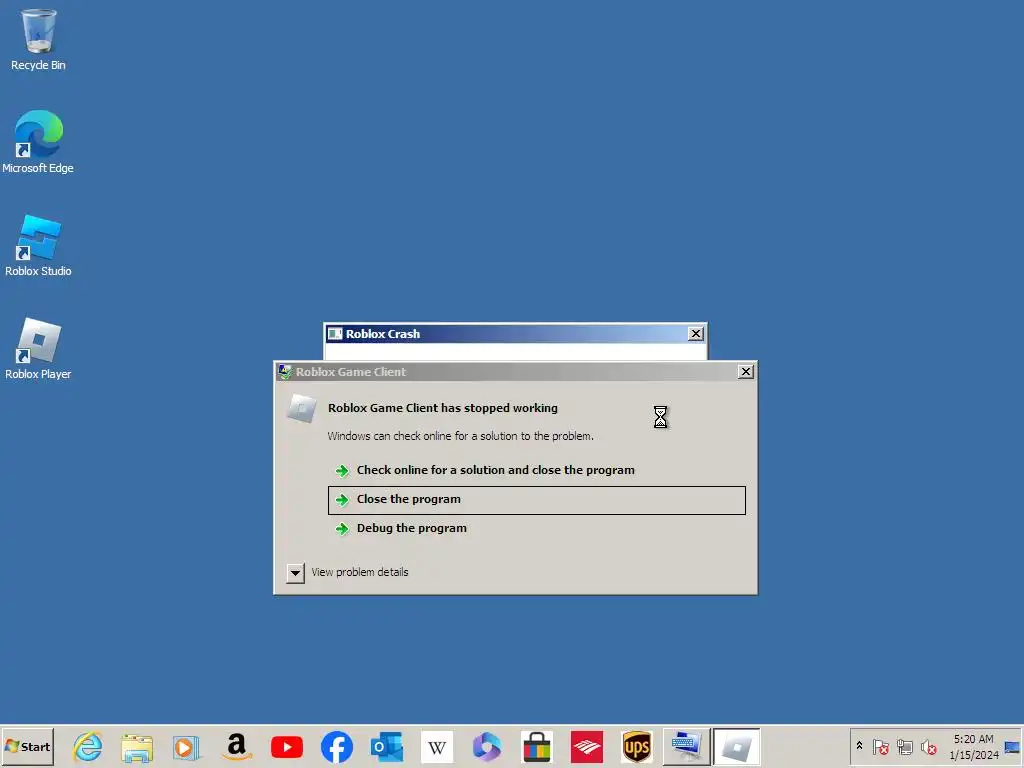
Task: Open YouTube shortcut in taskbar
Action: (x=287, y=747)
